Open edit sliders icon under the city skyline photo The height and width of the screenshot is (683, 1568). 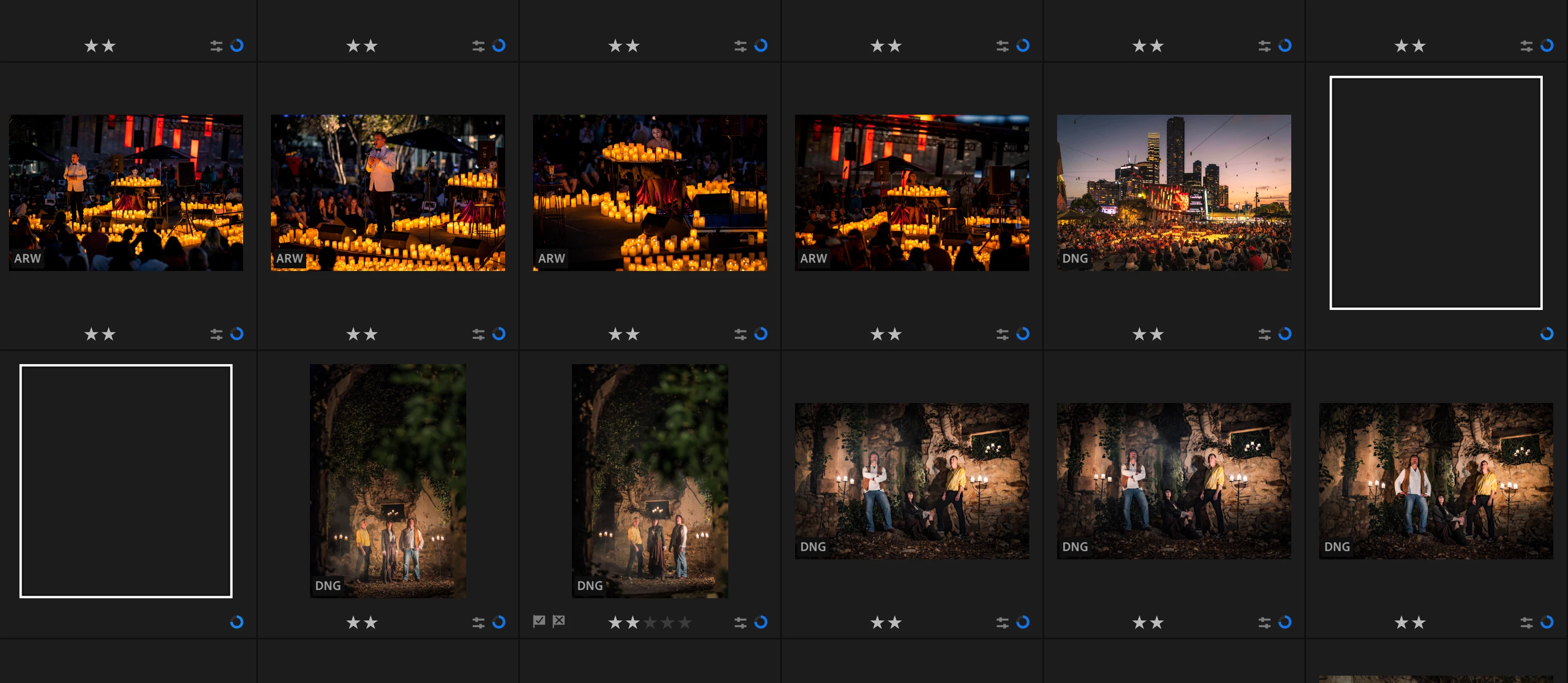click(x=1264, y=334)
